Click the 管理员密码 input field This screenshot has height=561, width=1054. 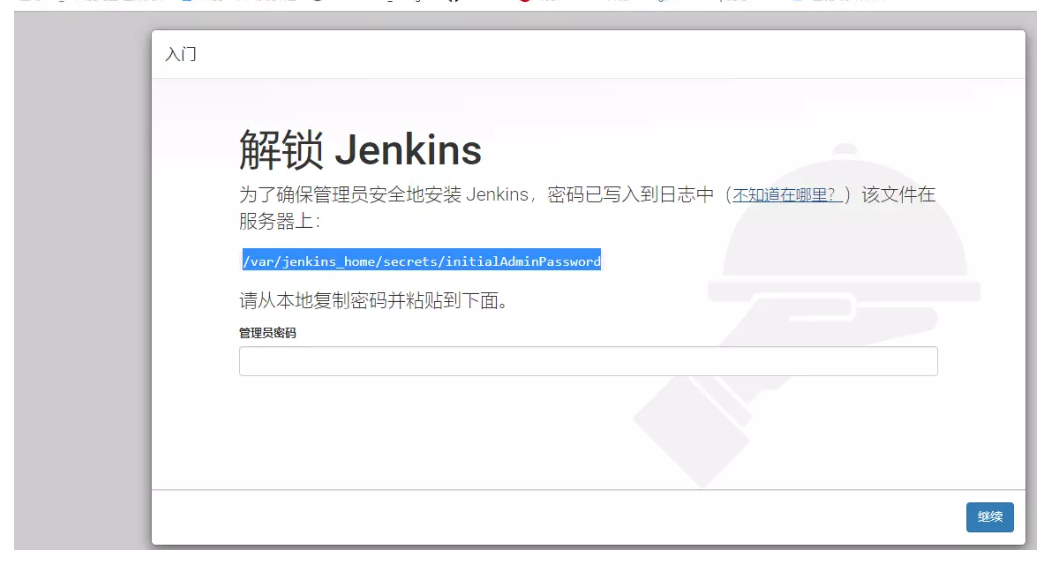[x=588, y=361]
